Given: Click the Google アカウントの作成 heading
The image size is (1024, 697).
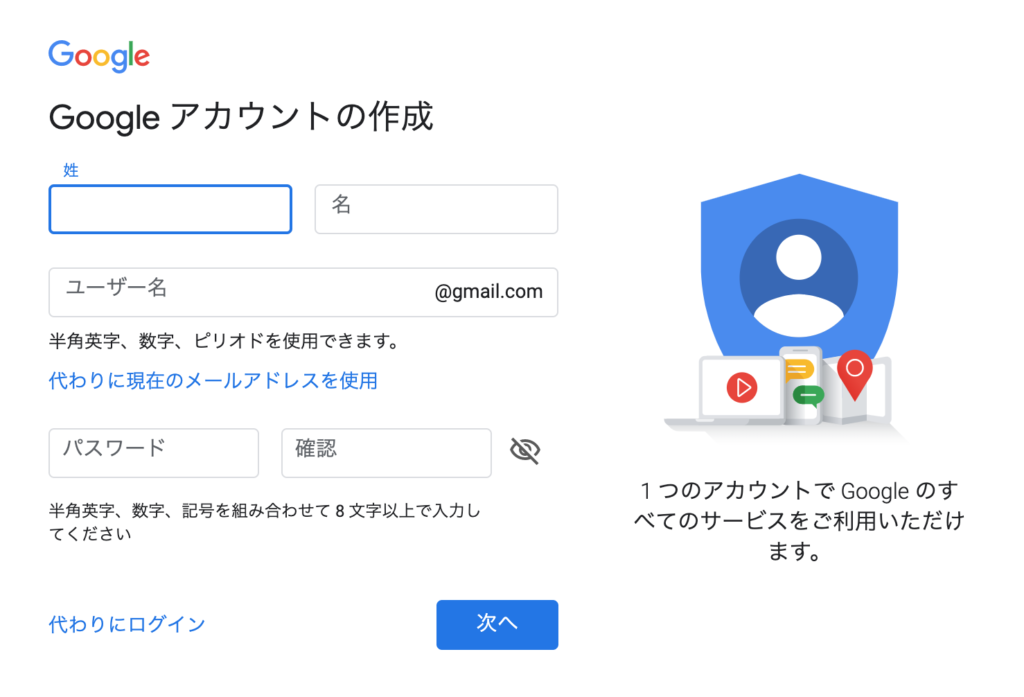Looking at the screenshot, I should click(241, 117).
